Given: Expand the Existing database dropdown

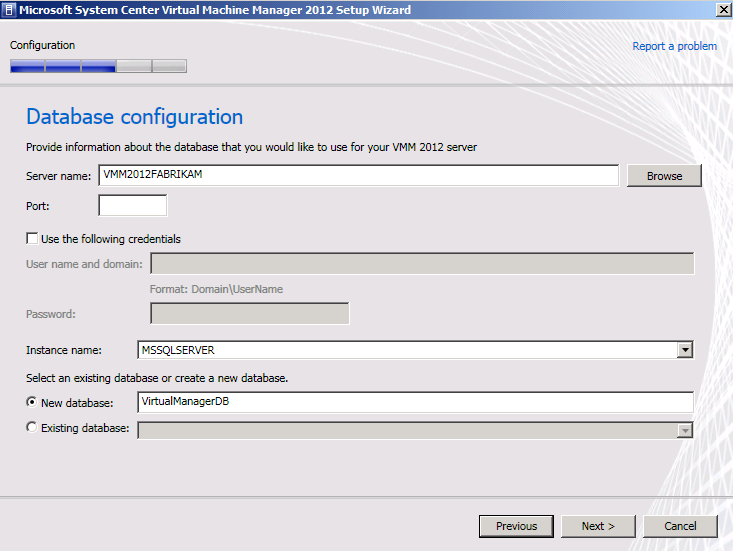Looking at the screenshot, I should click(685, 430).
